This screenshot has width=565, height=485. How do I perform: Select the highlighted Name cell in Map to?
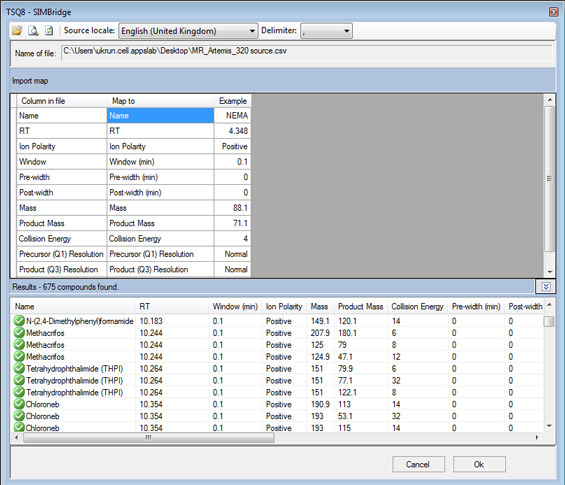160,116
